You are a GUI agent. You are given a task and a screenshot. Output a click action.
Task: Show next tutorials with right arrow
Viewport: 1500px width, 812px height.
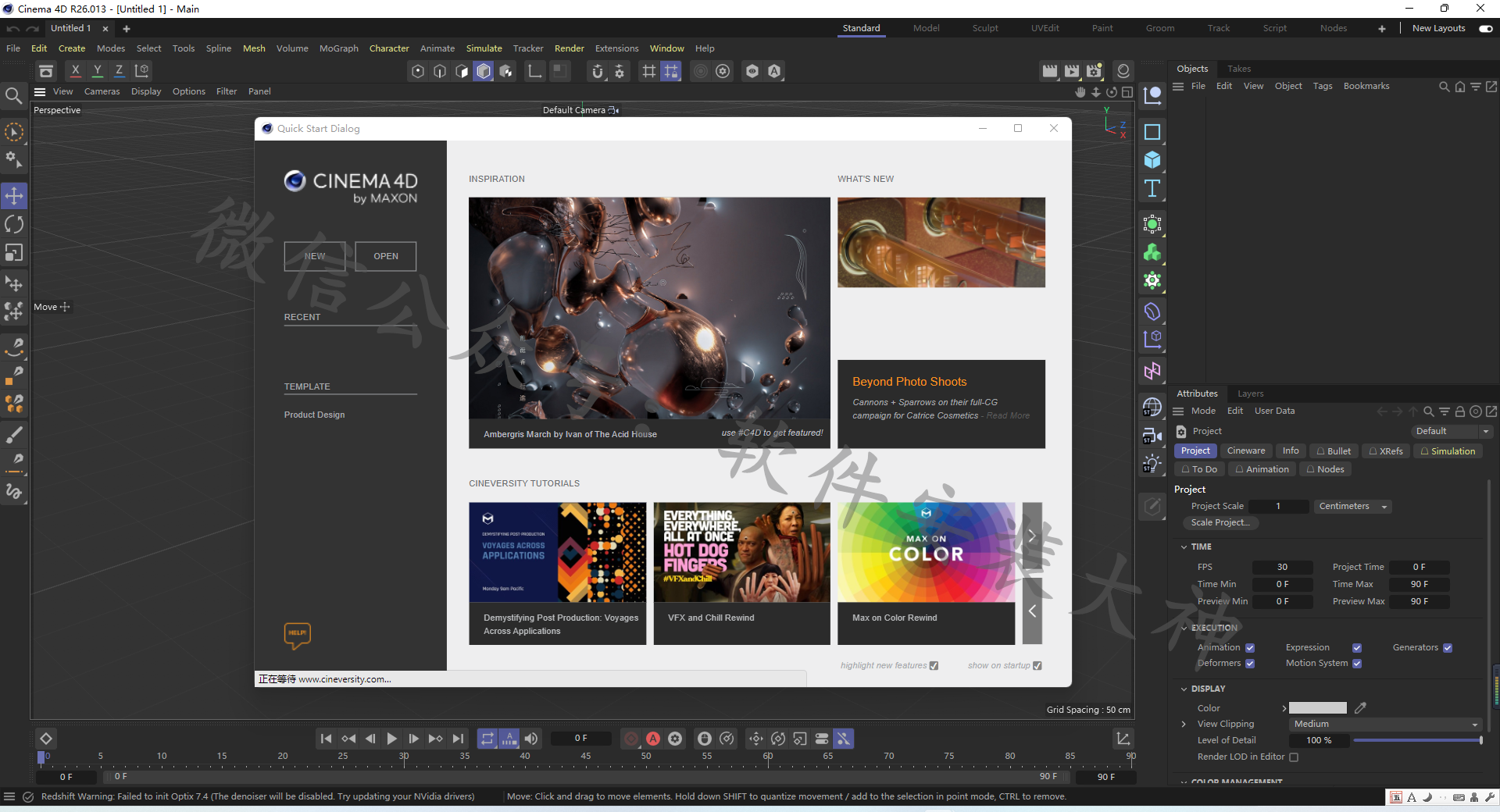click(x=1032, y=536)
